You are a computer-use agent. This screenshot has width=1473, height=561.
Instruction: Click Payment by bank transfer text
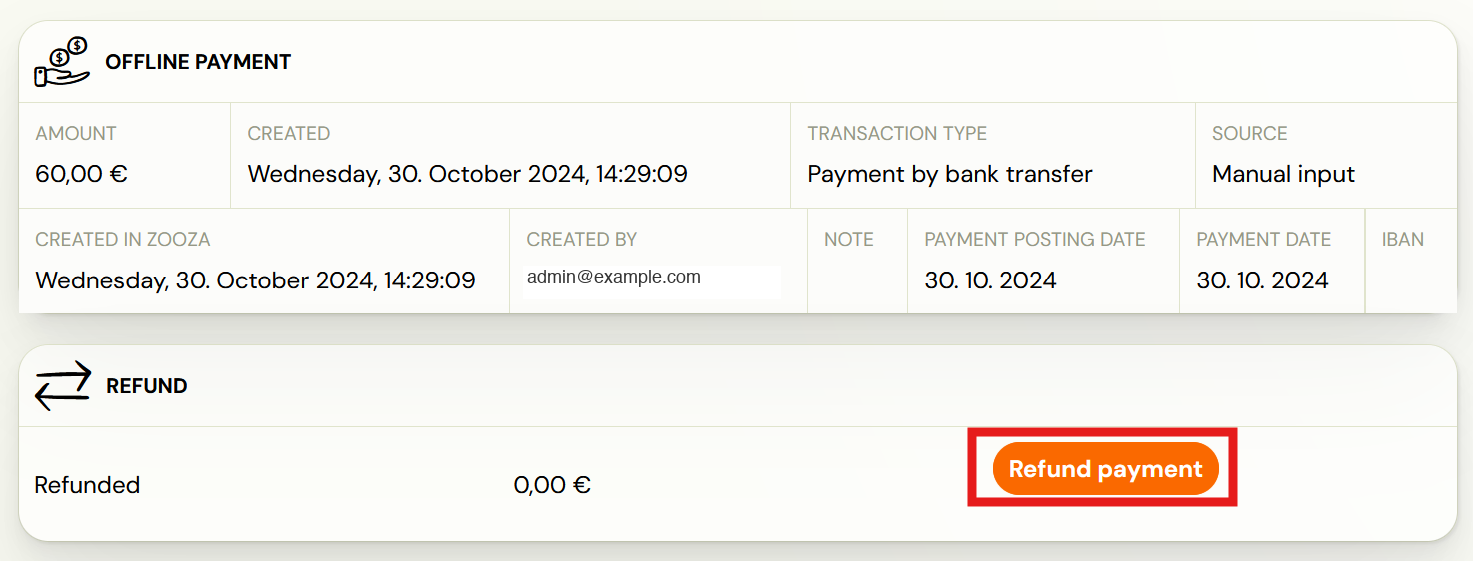tap(949, 174)
